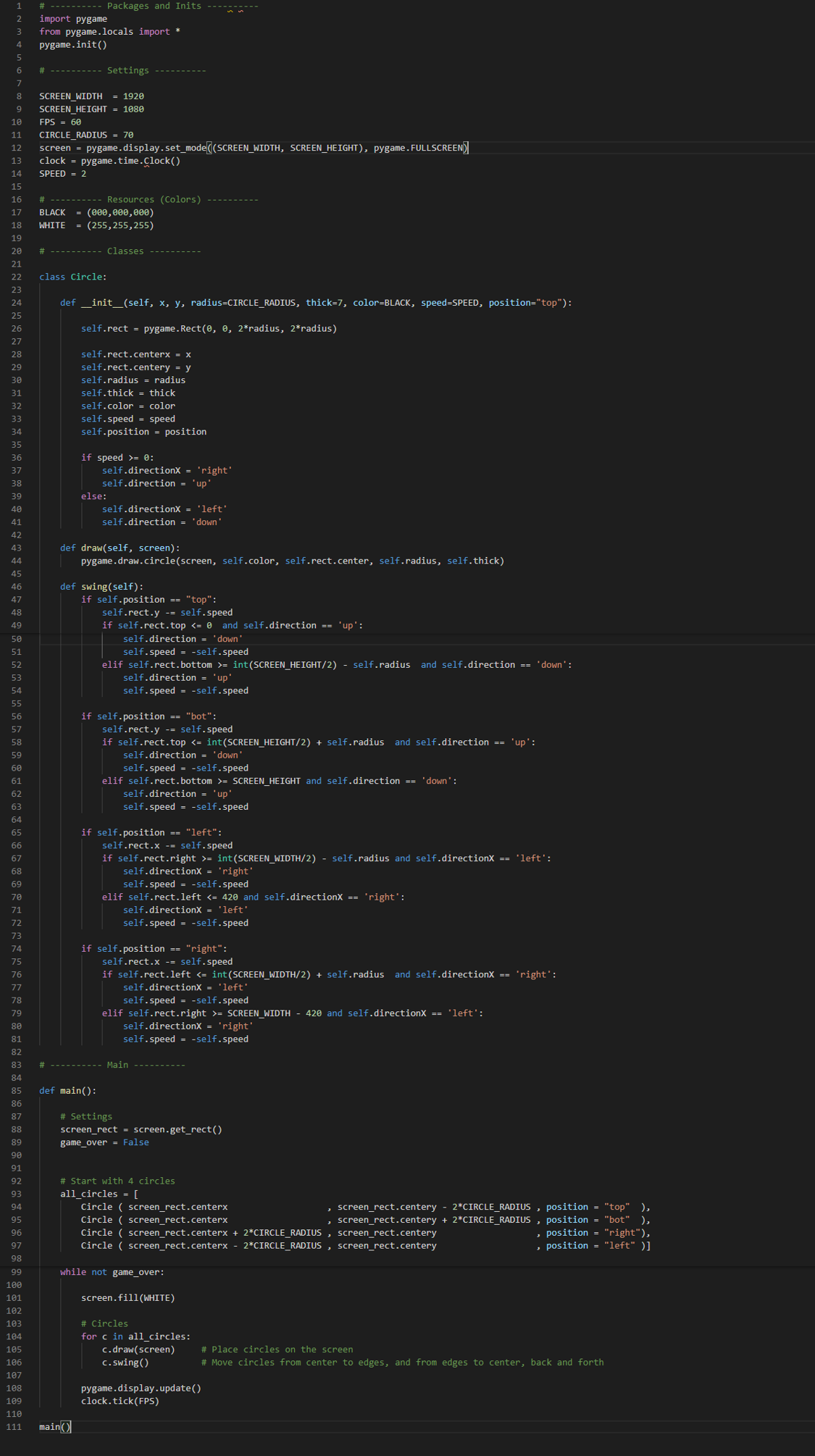The image size is (815, 1456).
Task: Click the 'all_circles = [' list declaration
Action: pyautogui.click(x=99, y=1194)
